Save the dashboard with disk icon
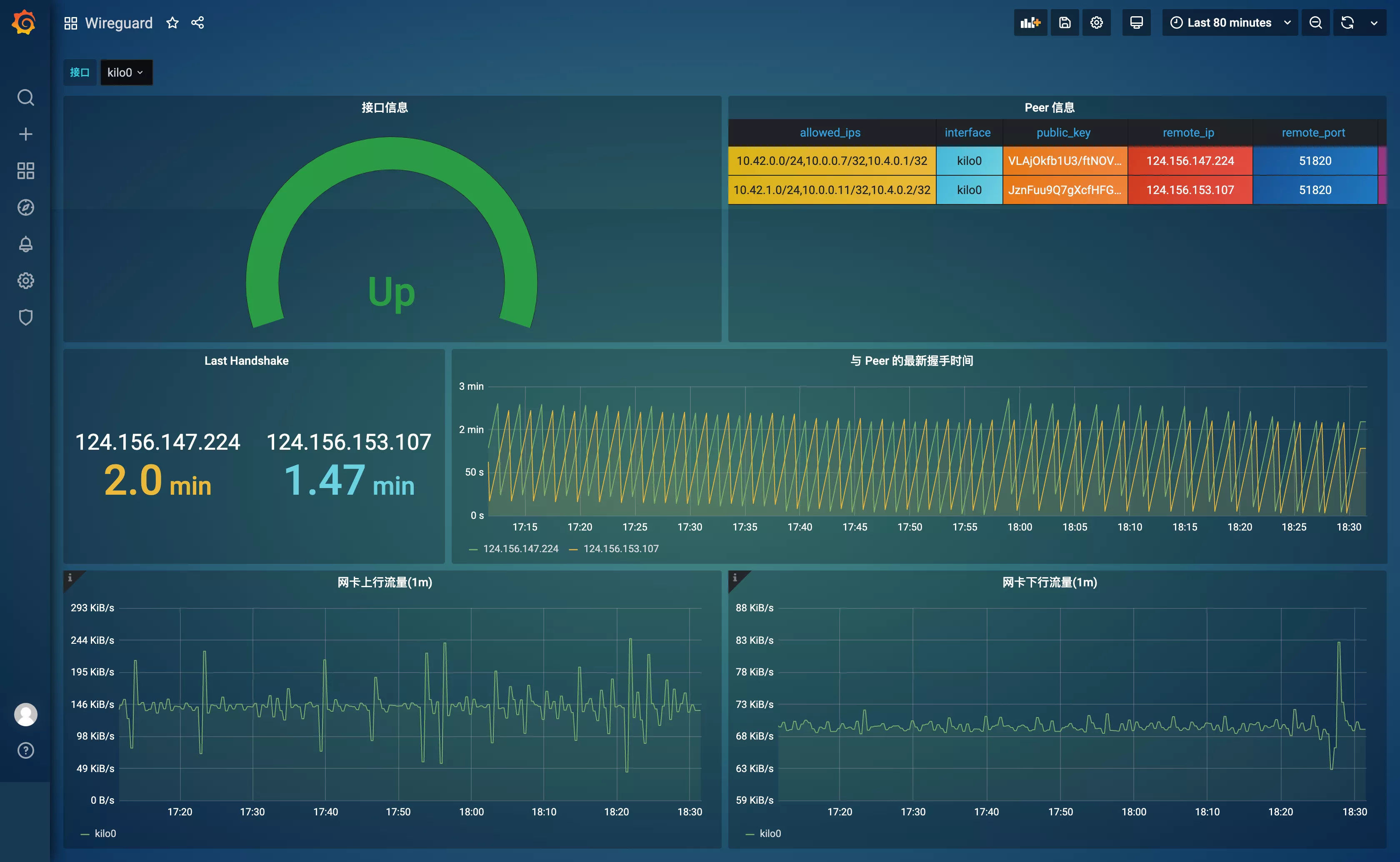The width and height of the screenshot is (1400, 862). tap(1065, 23)
